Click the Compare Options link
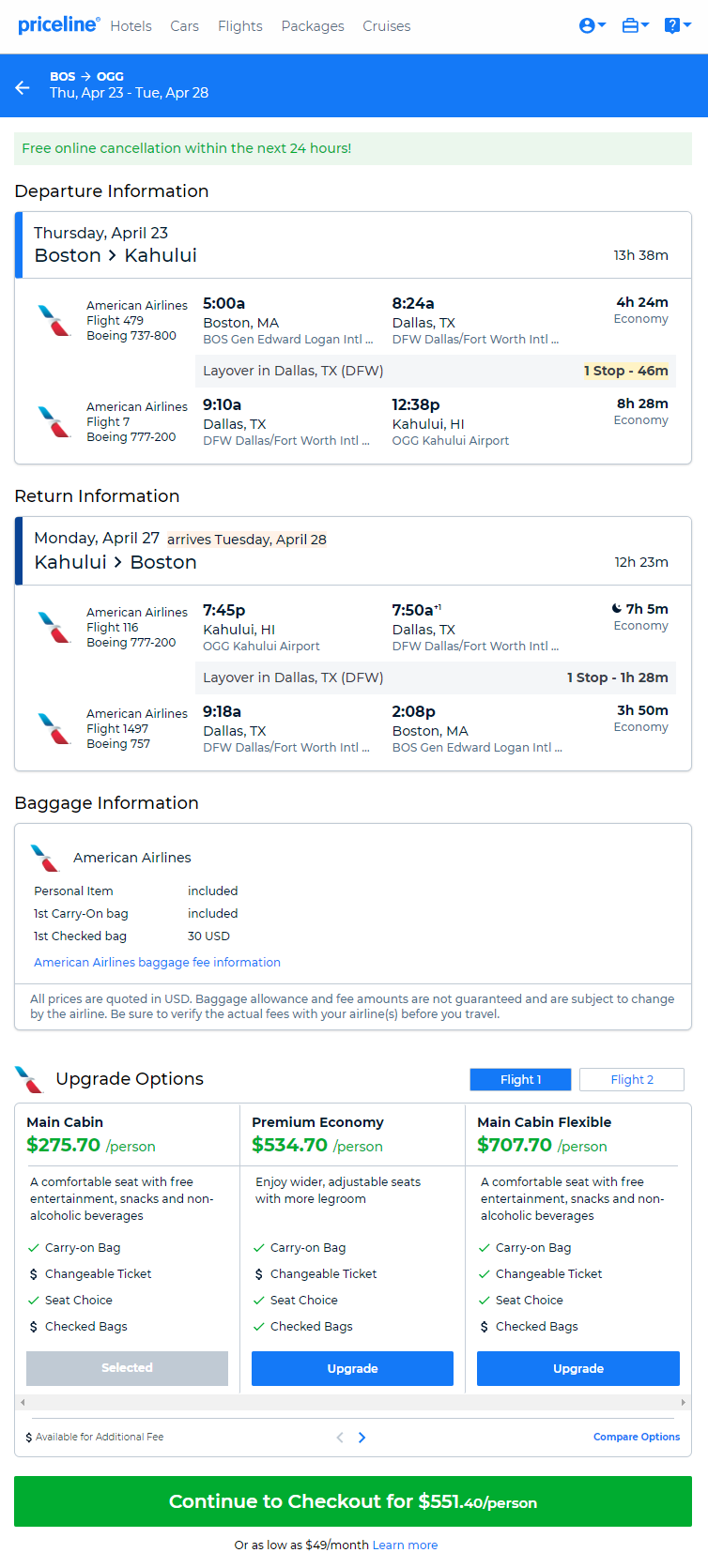Screen dimensions: 708x1568 [x=637, y=1437]
